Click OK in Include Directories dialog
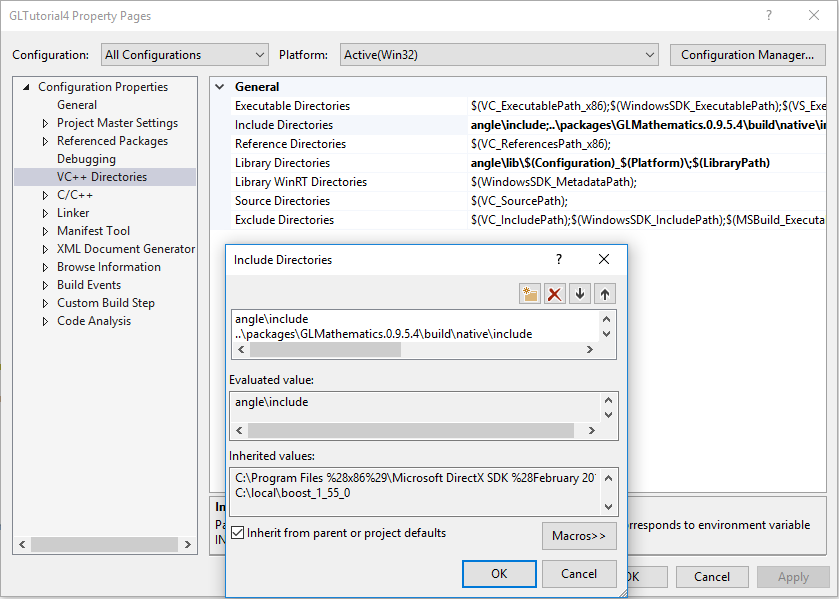Image resolution: width=839 pixels, height=599 pixels. pyautogui.click(x=499, y=574)
